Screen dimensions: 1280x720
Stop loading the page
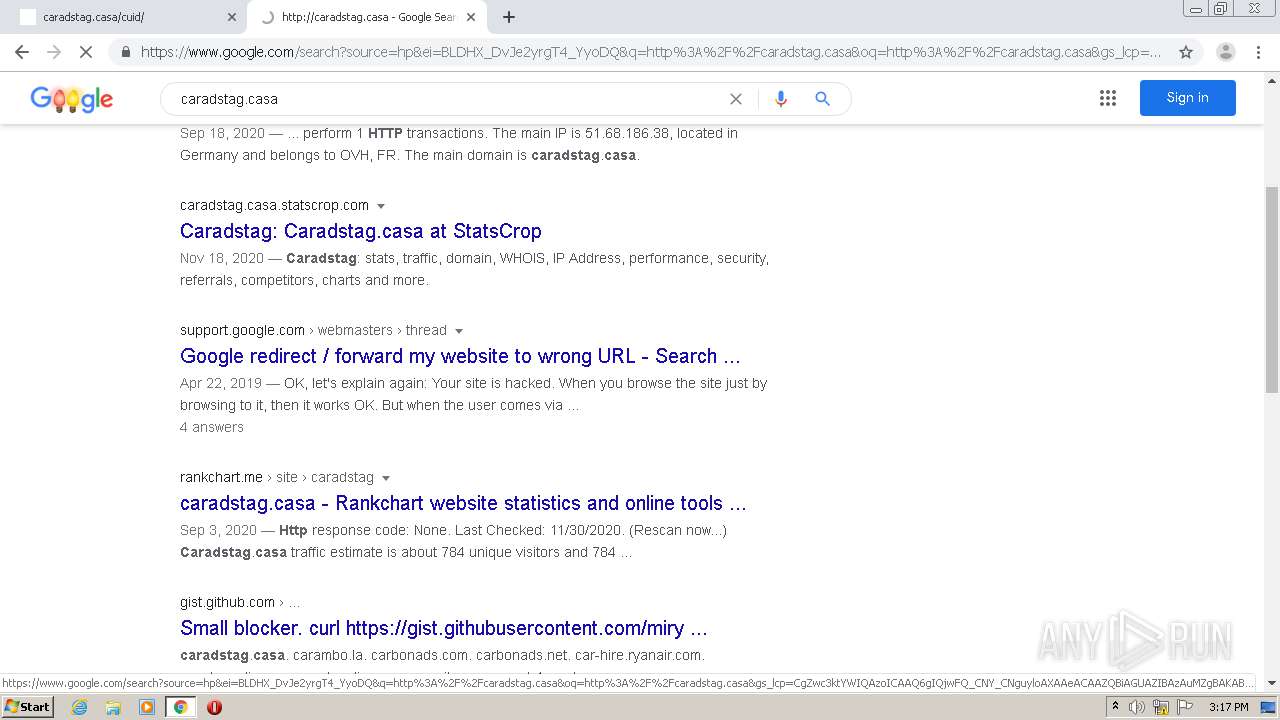pos(86,52)
